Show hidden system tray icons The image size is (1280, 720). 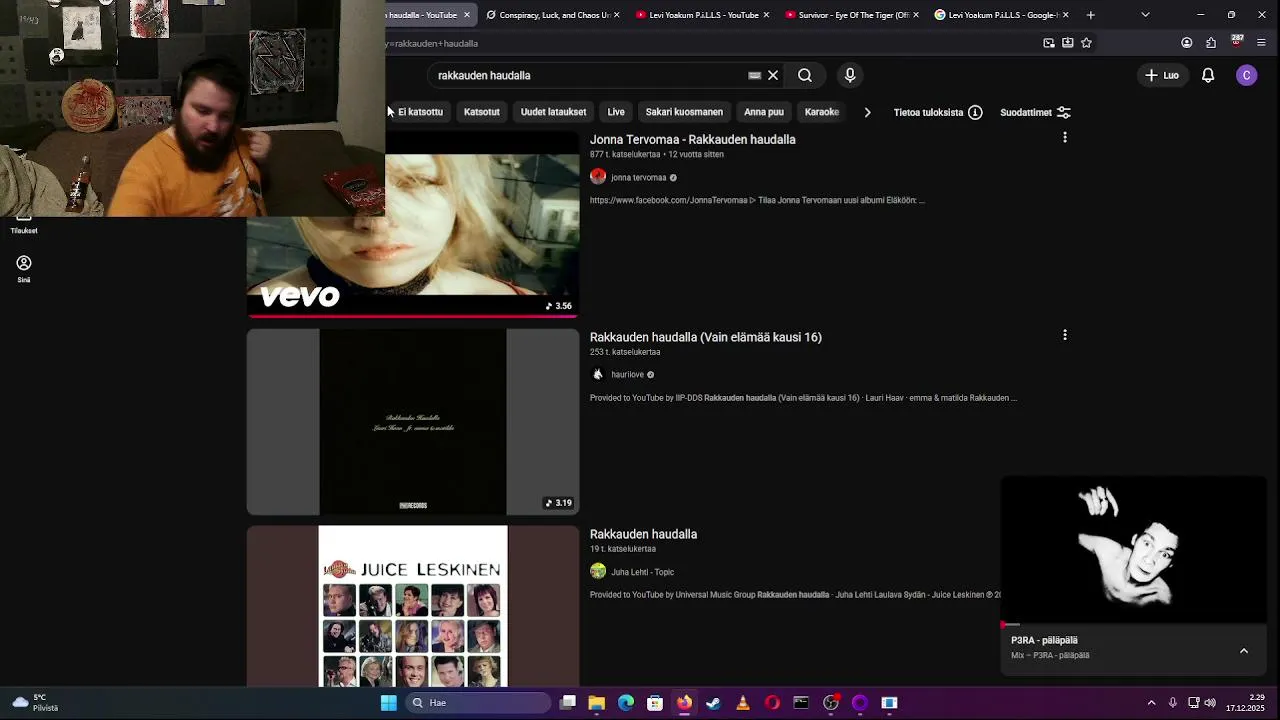click(1151, 703)
